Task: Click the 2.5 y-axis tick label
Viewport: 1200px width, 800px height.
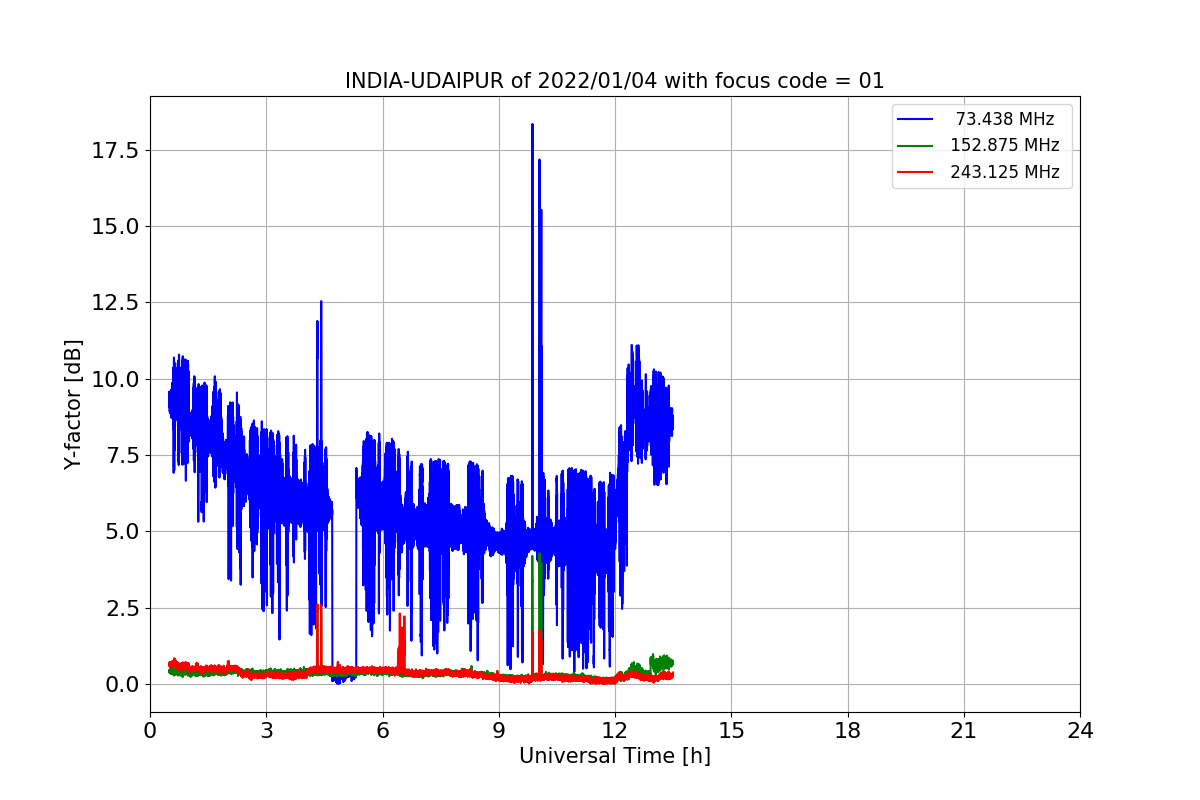Action: [121, 608]
